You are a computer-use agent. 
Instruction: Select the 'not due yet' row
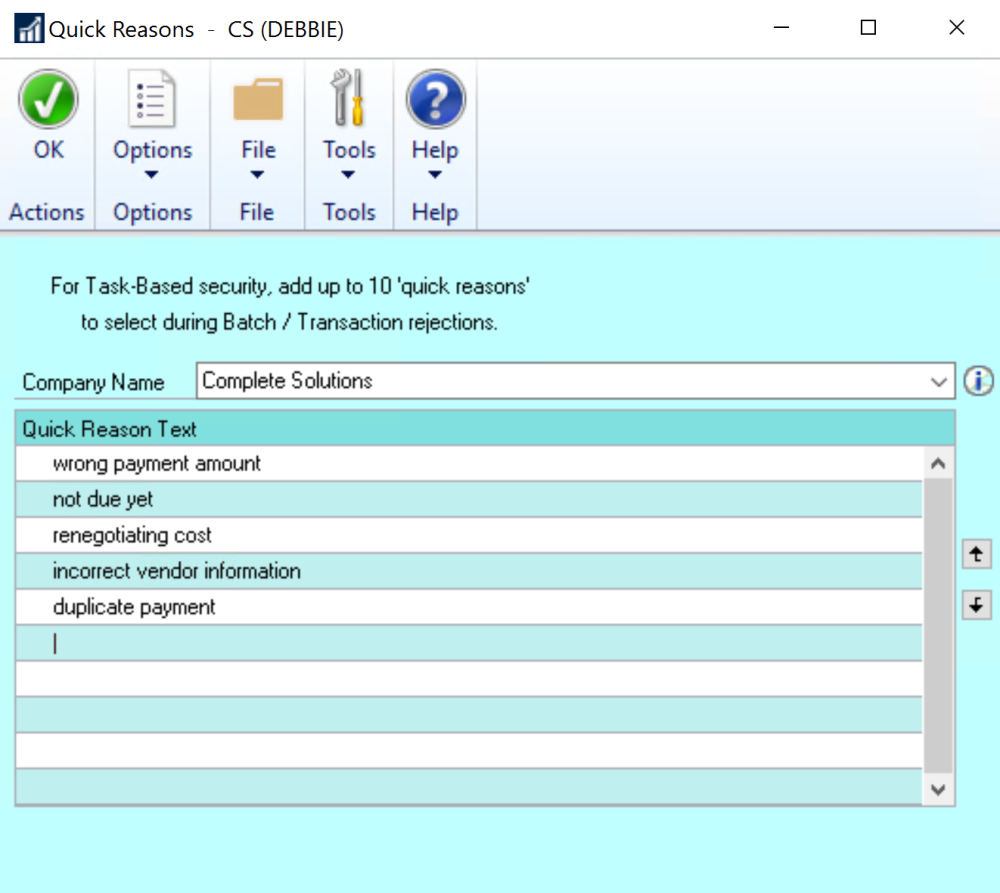pos(469,499)
